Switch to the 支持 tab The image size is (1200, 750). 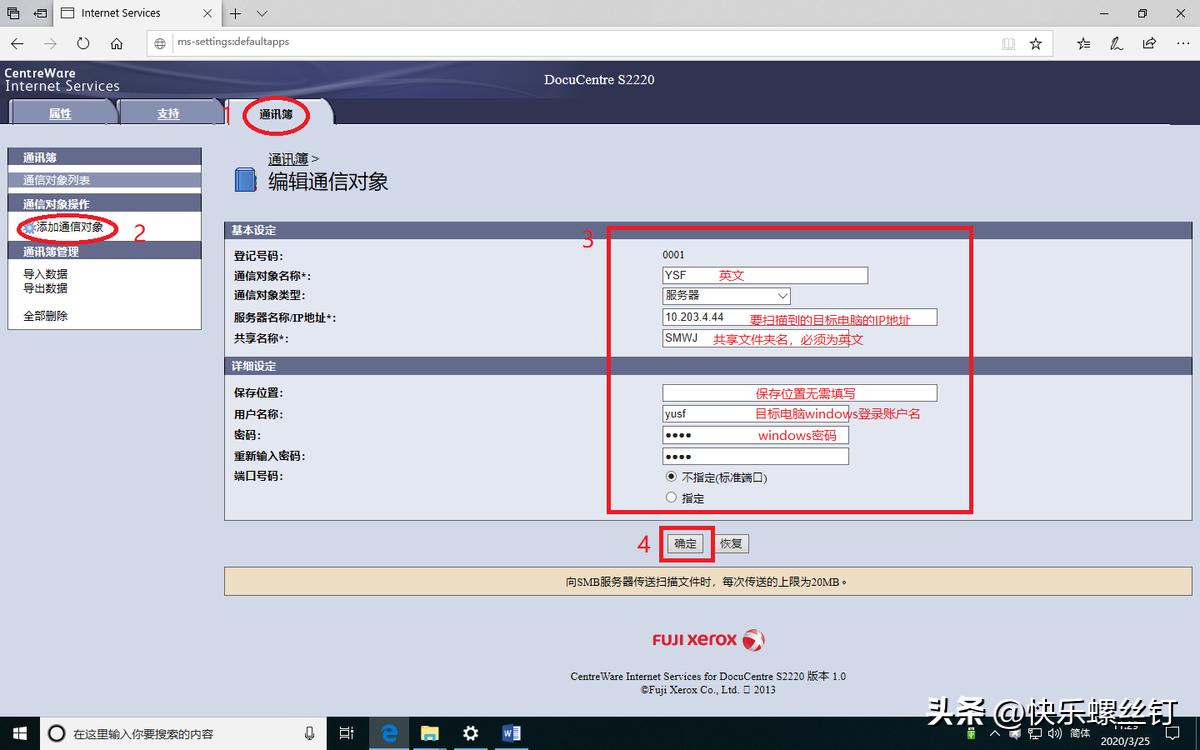coord(170,112)
